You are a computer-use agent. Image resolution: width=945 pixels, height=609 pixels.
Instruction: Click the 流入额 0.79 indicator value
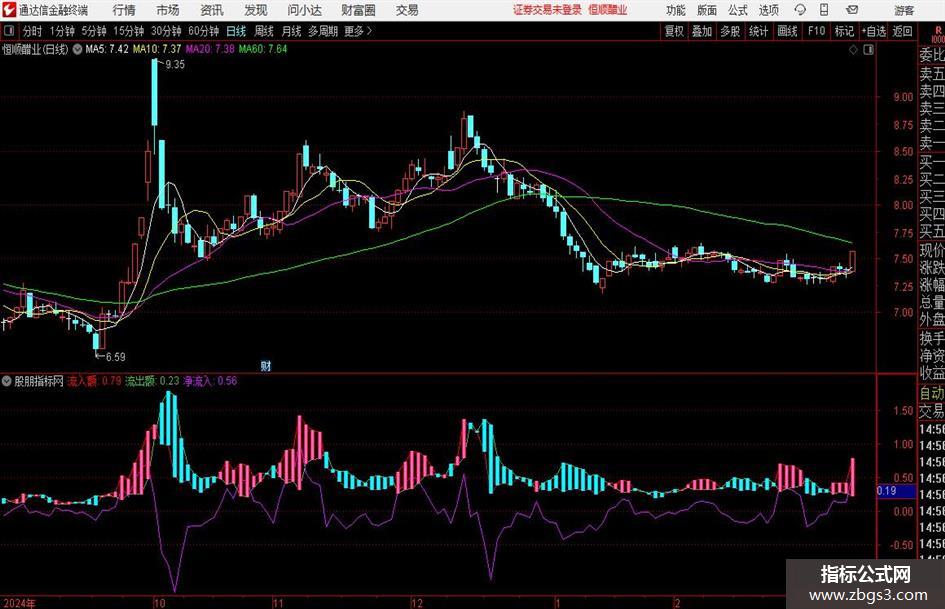pyautogui.click(x=94, y=381)
